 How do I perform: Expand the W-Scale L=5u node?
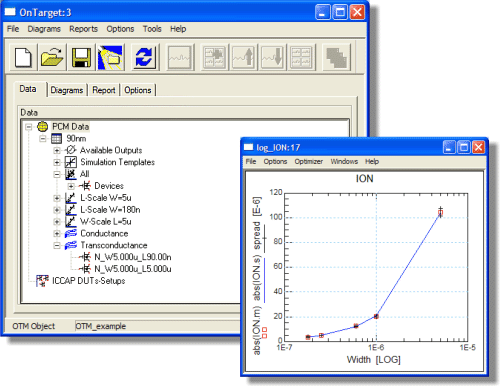pyautogui.click(x=57, y=222)
